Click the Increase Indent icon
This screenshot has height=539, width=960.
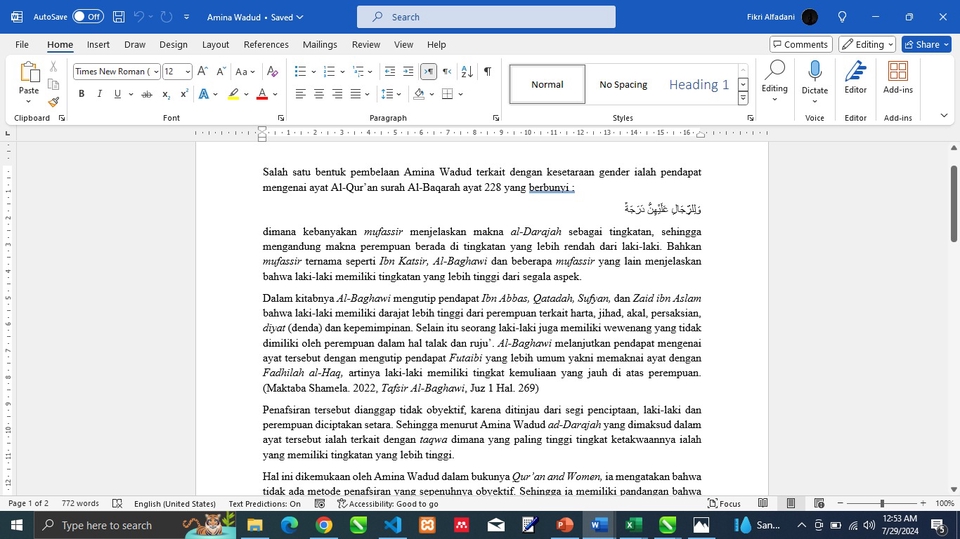coord(408,72)
